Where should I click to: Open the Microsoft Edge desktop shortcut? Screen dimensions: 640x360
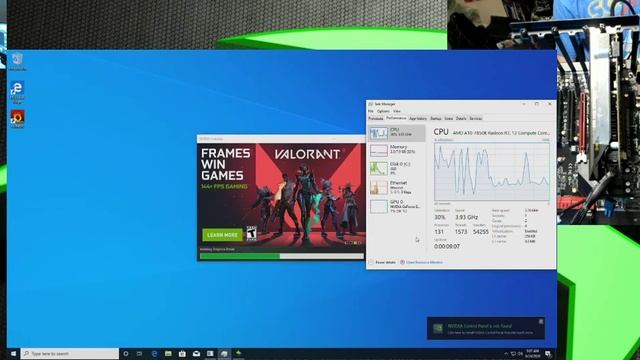coord(17,92)
